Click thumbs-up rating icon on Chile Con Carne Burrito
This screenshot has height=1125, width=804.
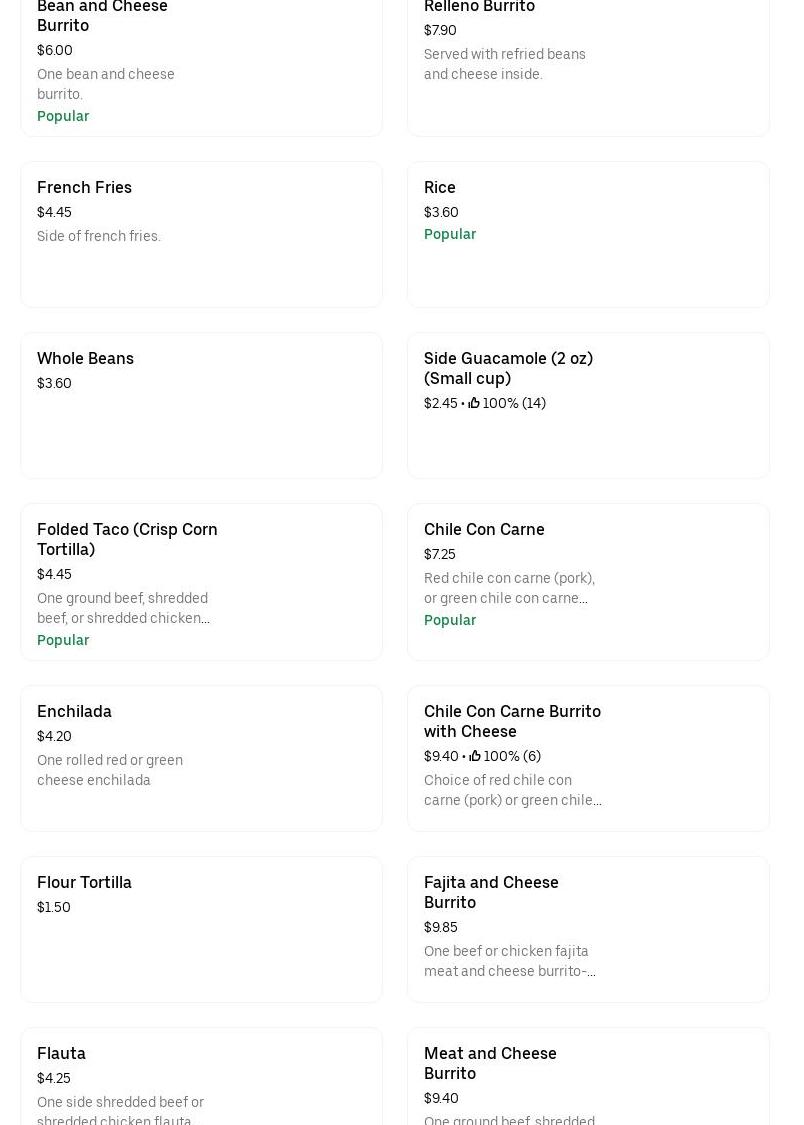point(475,756)
